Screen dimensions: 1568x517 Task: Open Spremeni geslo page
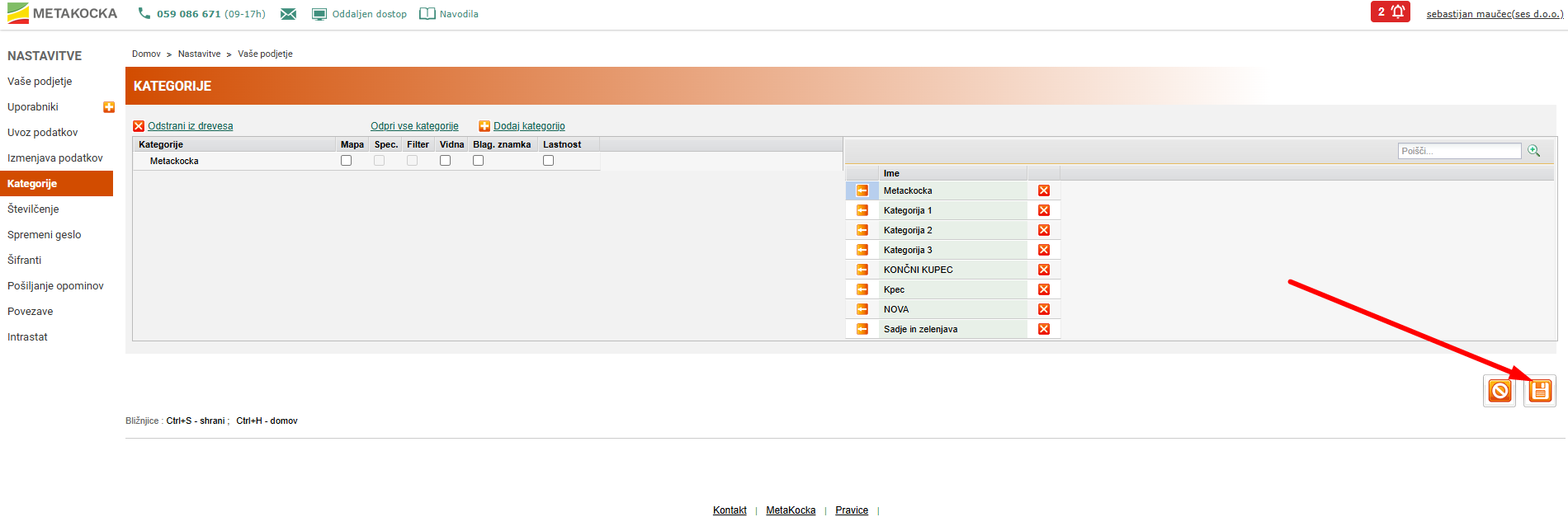pyautogui.click(x=45, y=235)
